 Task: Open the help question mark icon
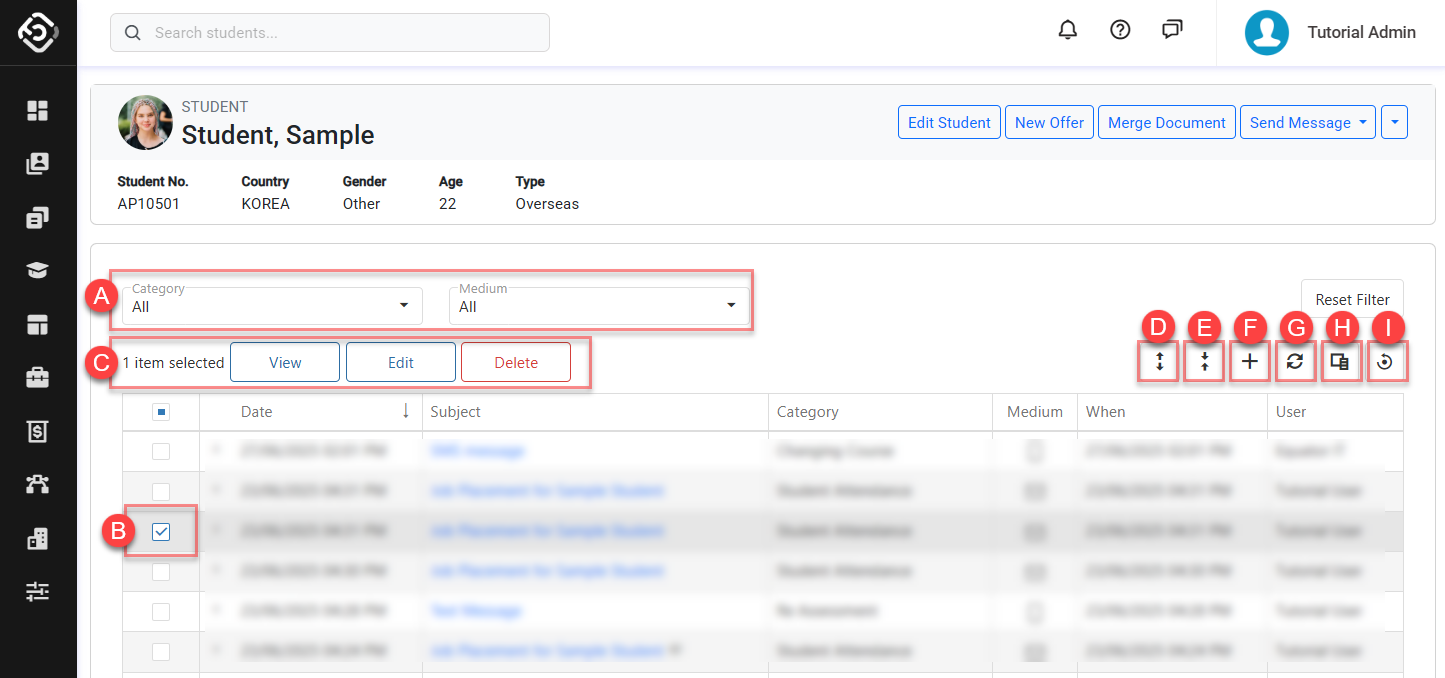1120,30
